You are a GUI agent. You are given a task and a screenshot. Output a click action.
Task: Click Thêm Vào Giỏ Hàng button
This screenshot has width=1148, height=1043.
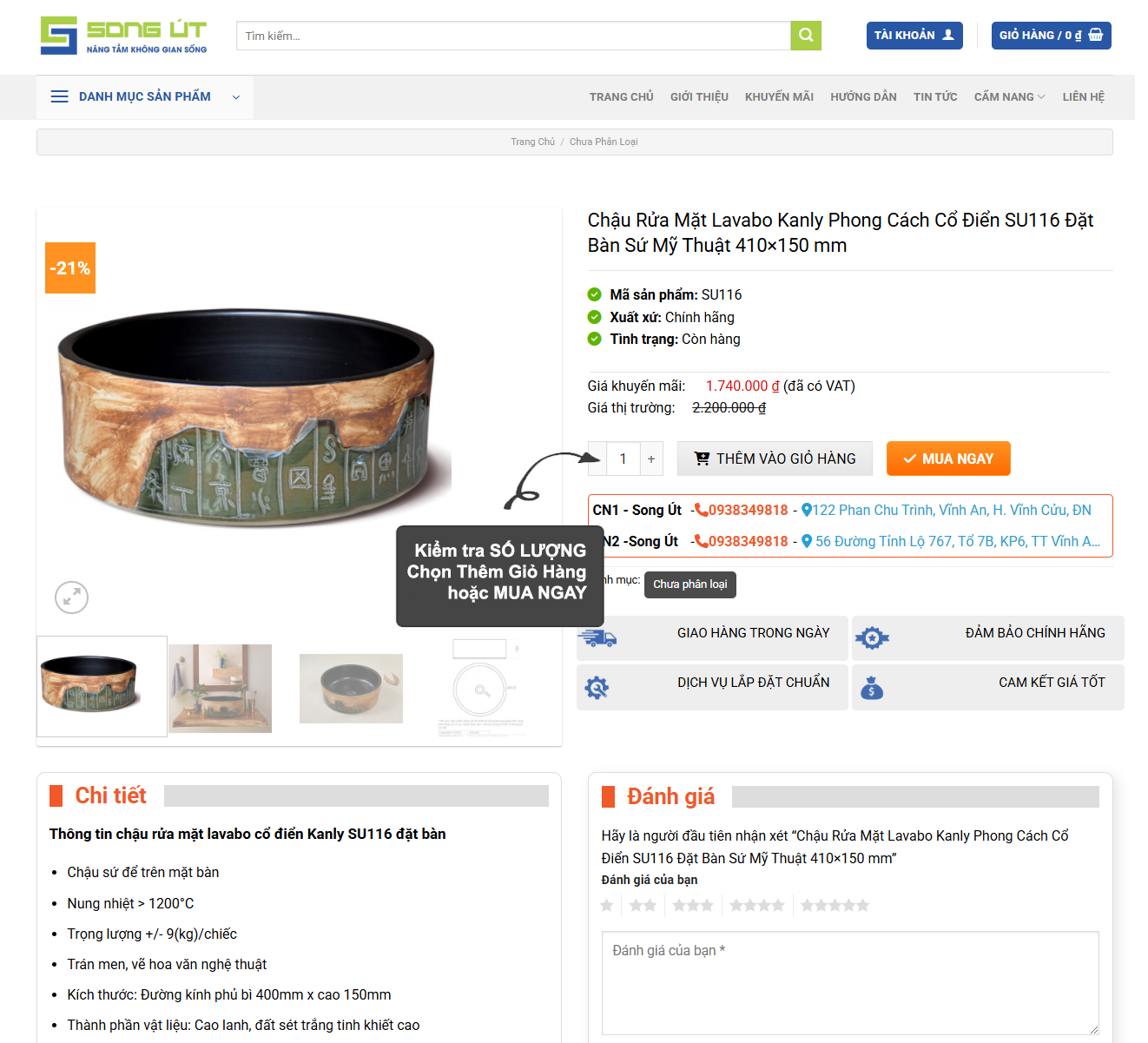pyautogui.click(x=775, y=459)
